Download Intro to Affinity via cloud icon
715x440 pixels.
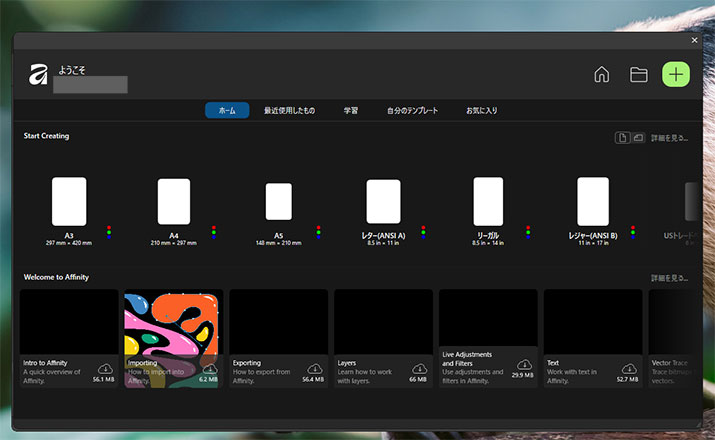click(105, 368)
